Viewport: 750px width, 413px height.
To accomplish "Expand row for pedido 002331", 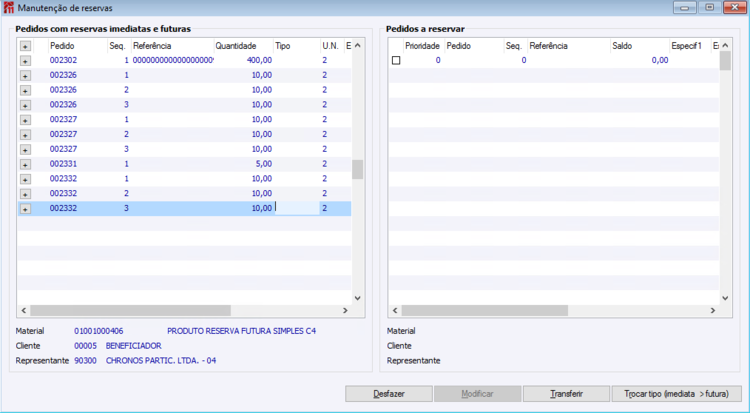I will (x=25, y=165).
